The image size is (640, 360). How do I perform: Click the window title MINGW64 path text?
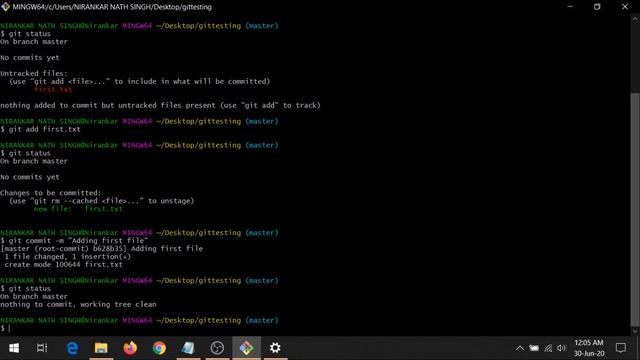point(112,7)
